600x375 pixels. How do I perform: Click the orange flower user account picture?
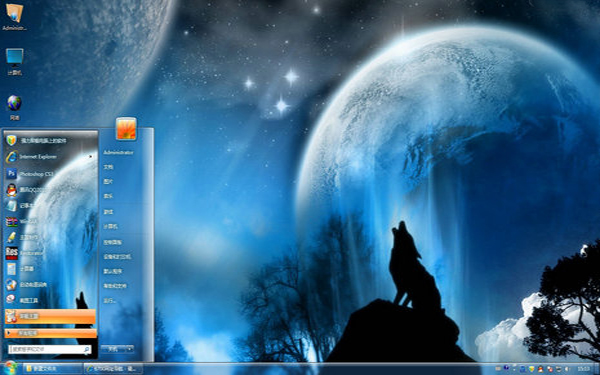coord(126,129)
